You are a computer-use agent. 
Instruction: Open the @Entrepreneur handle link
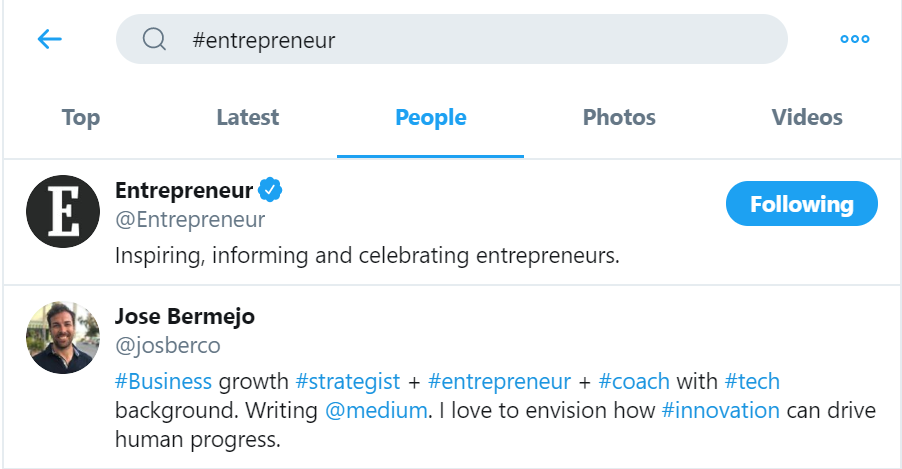point(190,219)
